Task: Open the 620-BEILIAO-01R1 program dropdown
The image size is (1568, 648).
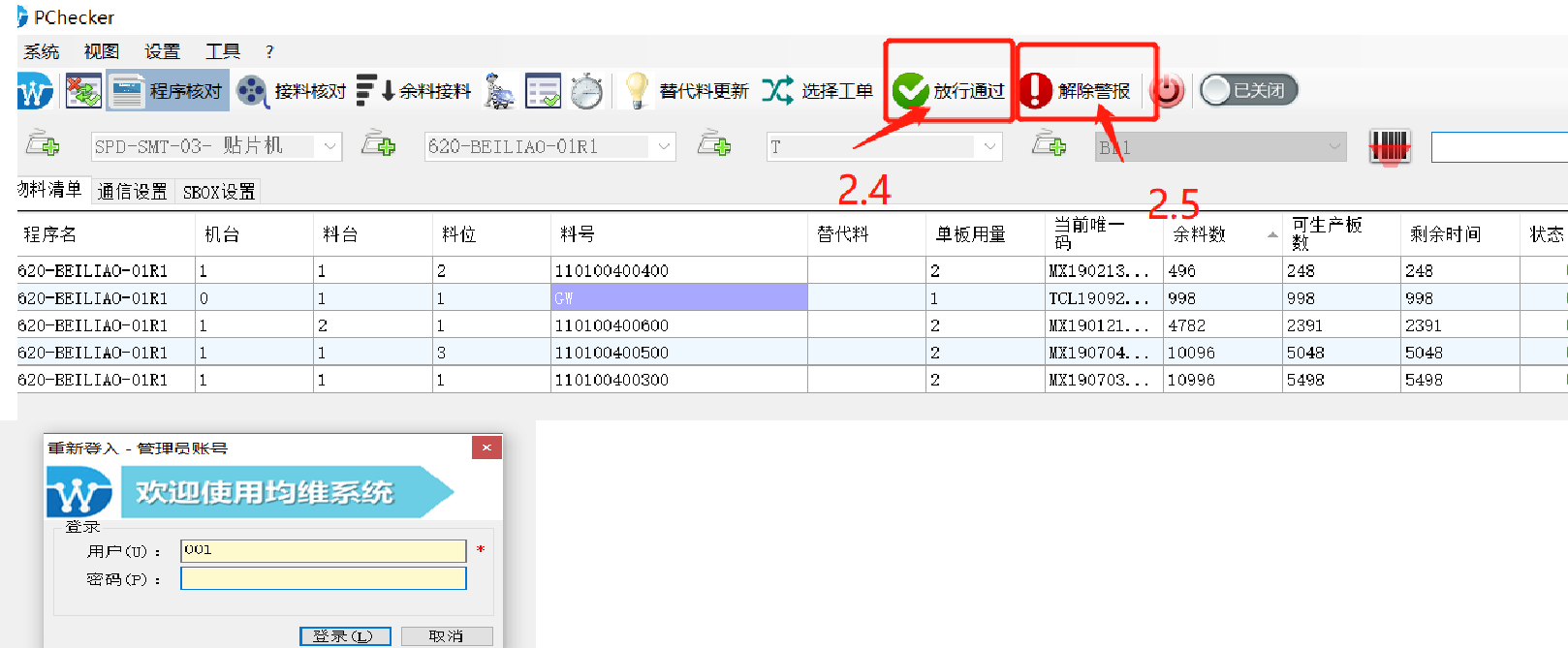Action: [664, 146]
